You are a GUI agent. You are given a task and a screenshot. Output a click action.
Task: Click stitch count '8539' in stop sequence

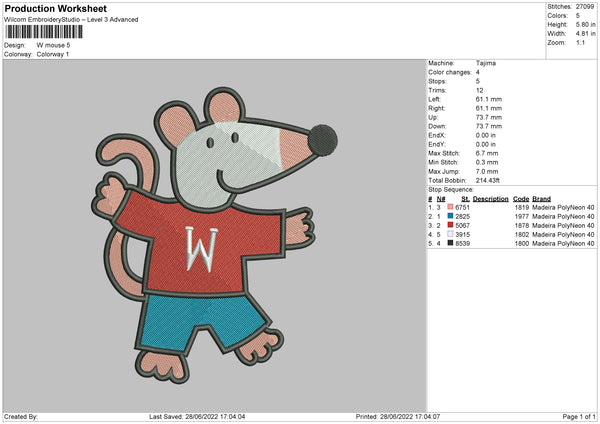click(x=462, y=243)
